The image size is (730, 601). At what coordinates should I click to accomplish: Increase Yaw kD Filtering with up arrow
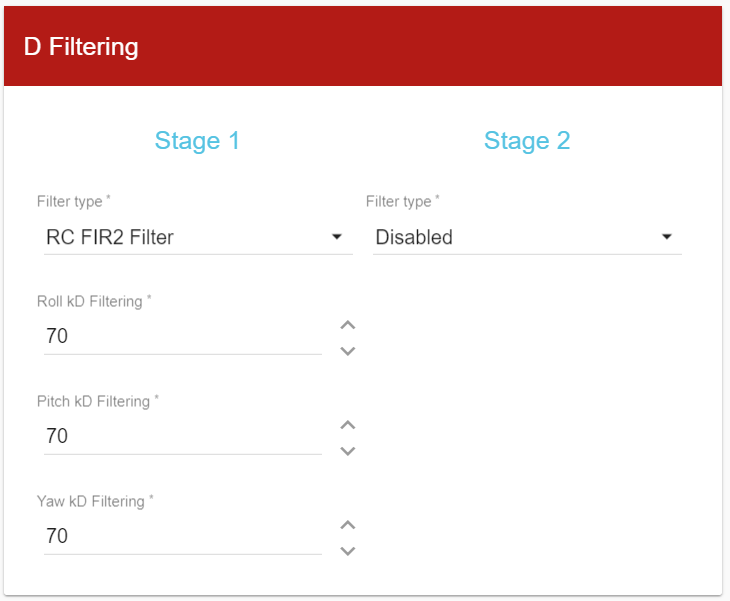click(x=348, y=525)
